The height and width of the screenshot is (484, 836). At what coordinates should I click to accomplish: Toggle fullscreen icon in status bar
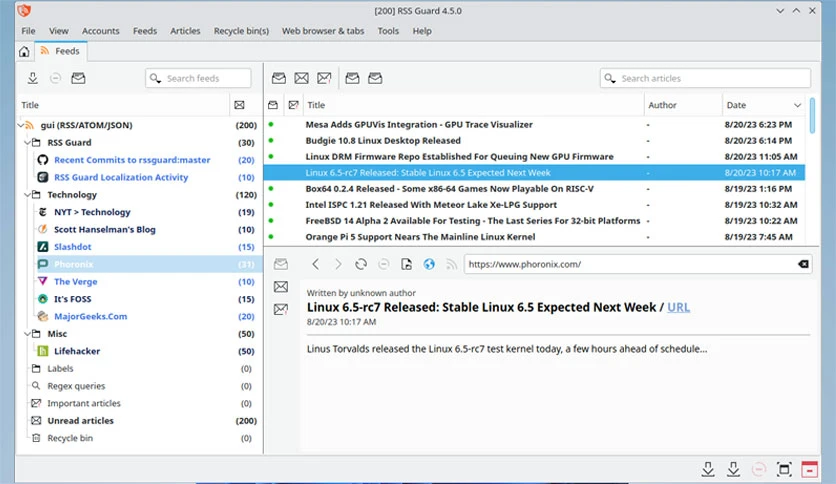784,469
